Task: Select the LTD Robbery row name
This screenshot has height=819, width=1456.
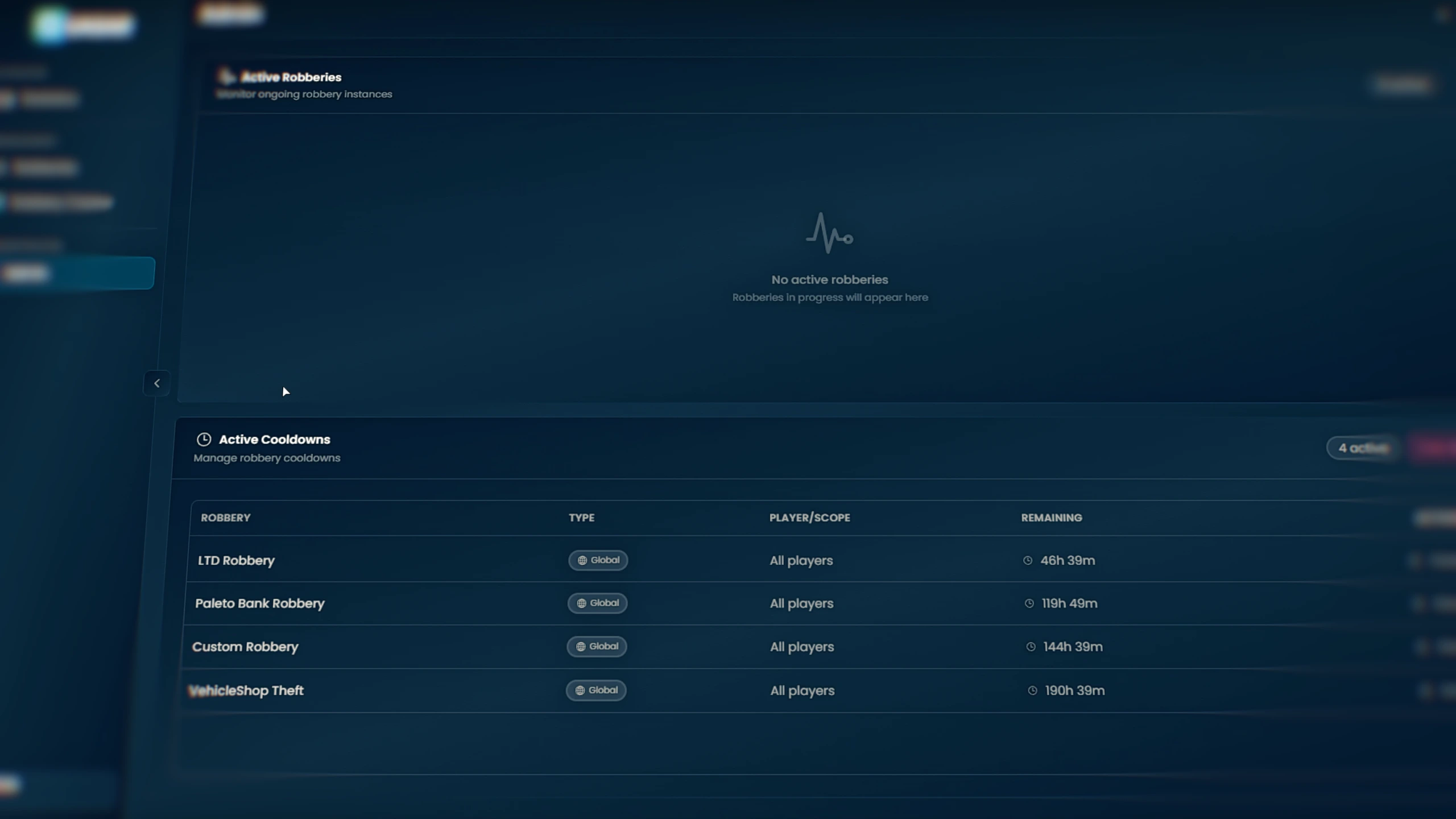Action: pos(236,560)
